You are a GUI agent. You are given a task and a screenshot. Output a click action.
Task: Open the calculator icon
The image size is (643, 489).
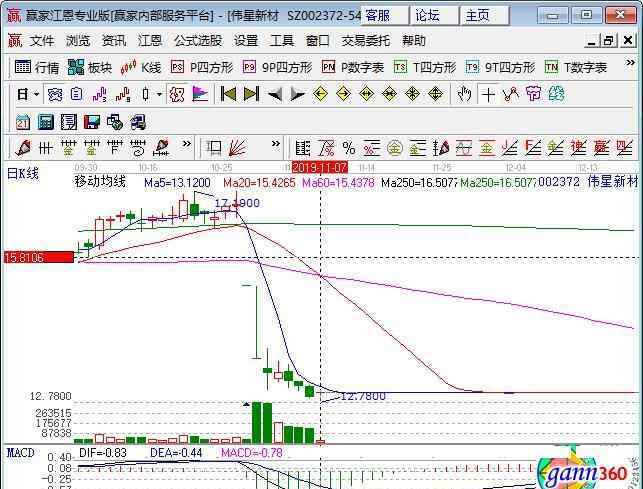(x=46, y=122)
